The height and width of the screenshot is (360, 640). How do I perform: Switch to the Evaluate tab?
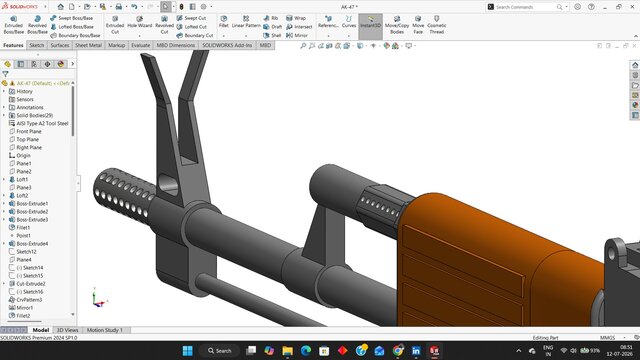(140, 45)
